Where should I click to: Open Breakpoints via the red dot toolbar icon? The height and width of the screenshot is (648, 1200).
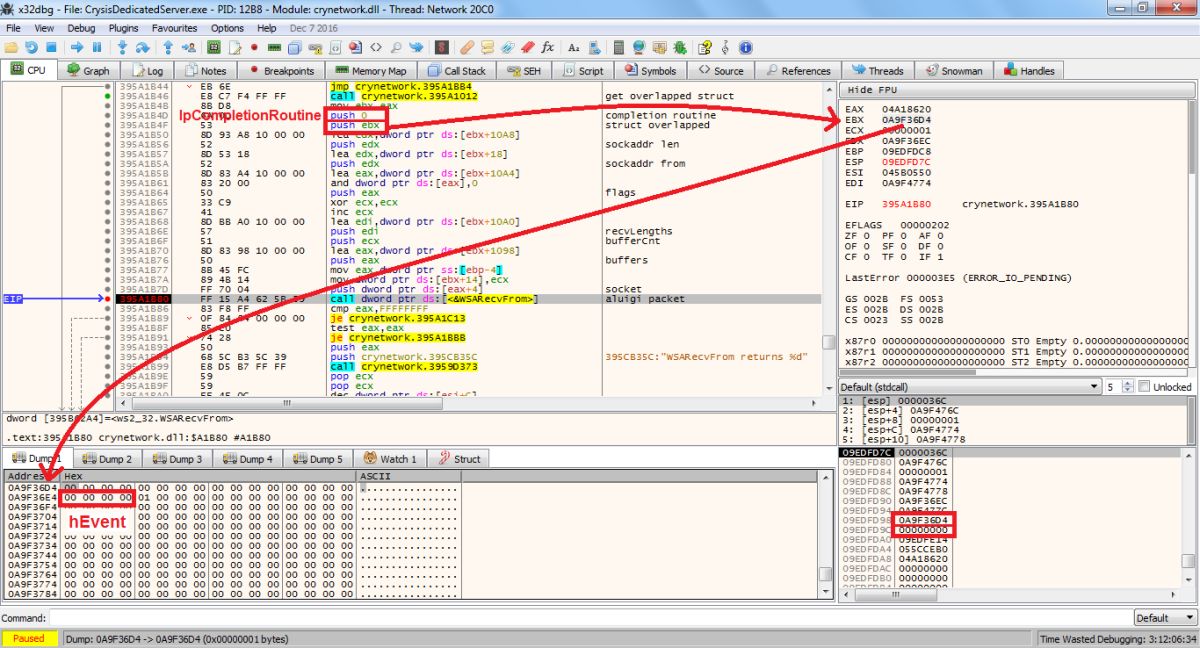tap(255, 47)
